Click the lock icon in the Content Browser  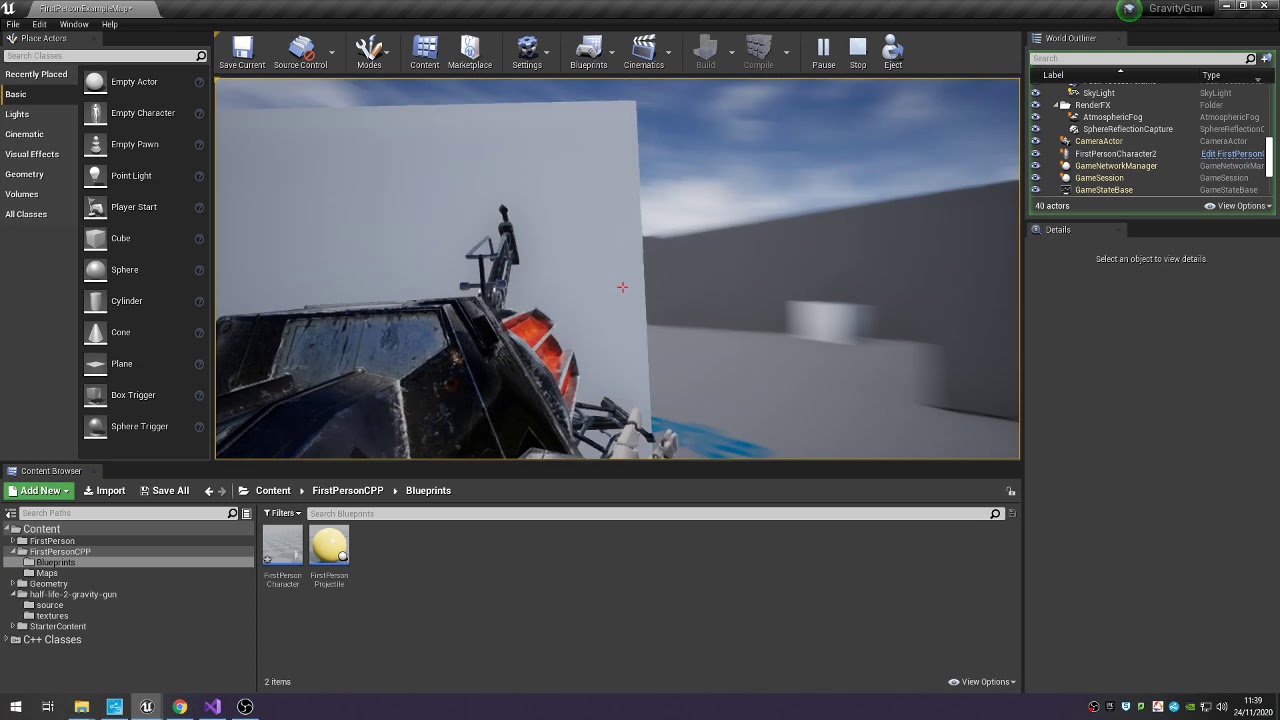(1011, 491)
